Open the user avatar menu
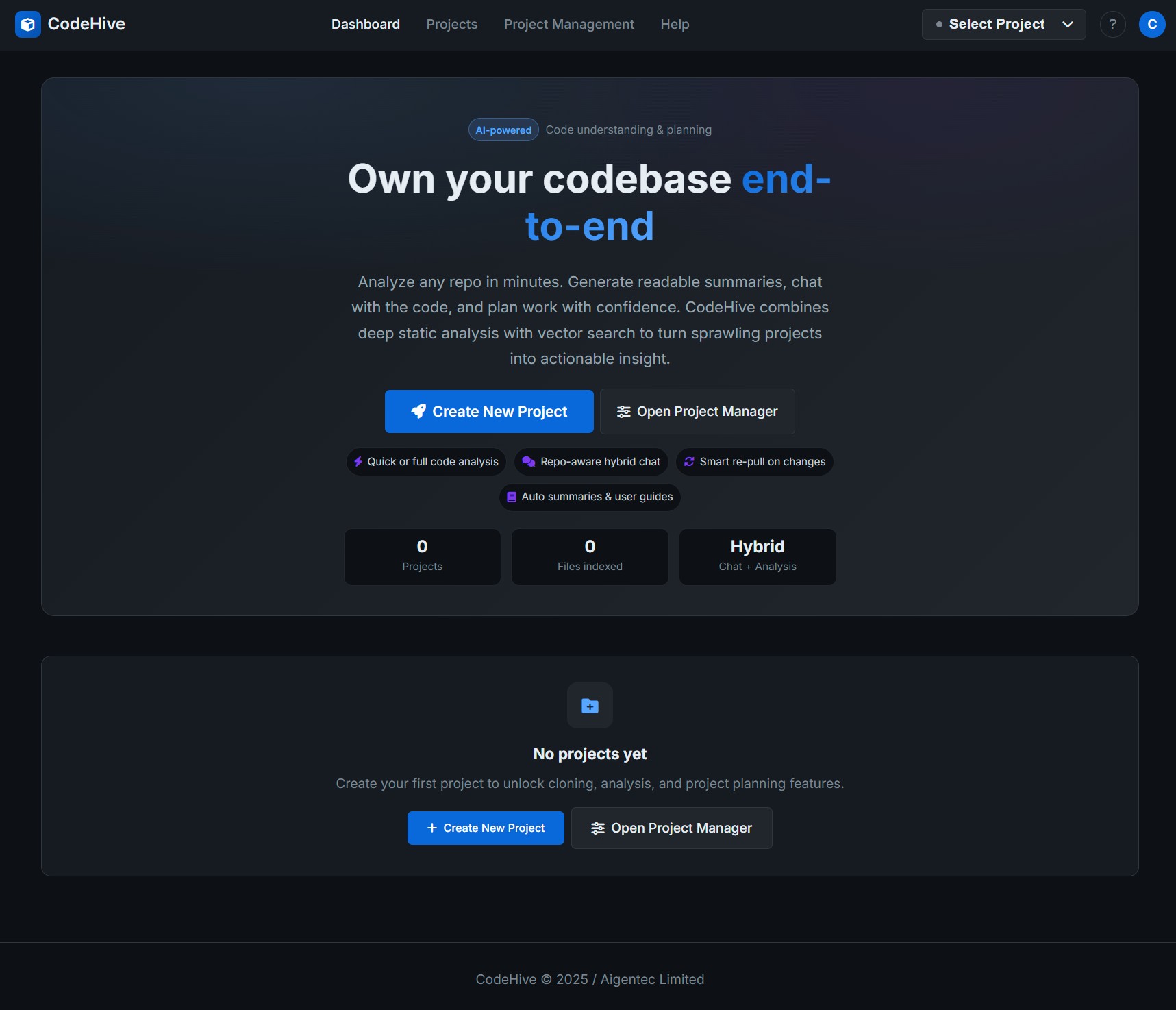The height and width of the screenshot is (1010, 1176). pos(1152,24)
